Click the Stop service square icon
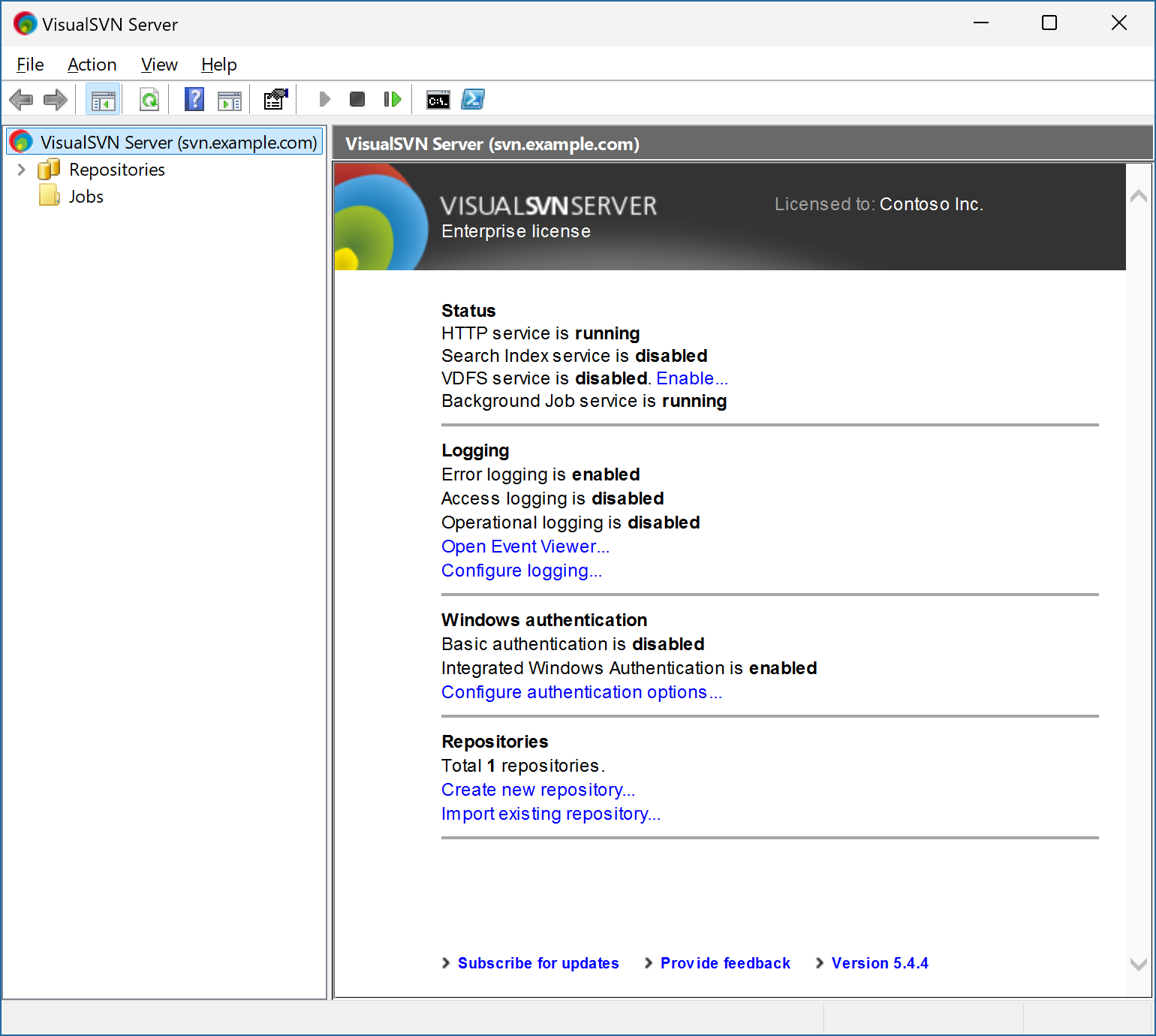This screenshot has width=1156, height=1036. click(357, 99)
